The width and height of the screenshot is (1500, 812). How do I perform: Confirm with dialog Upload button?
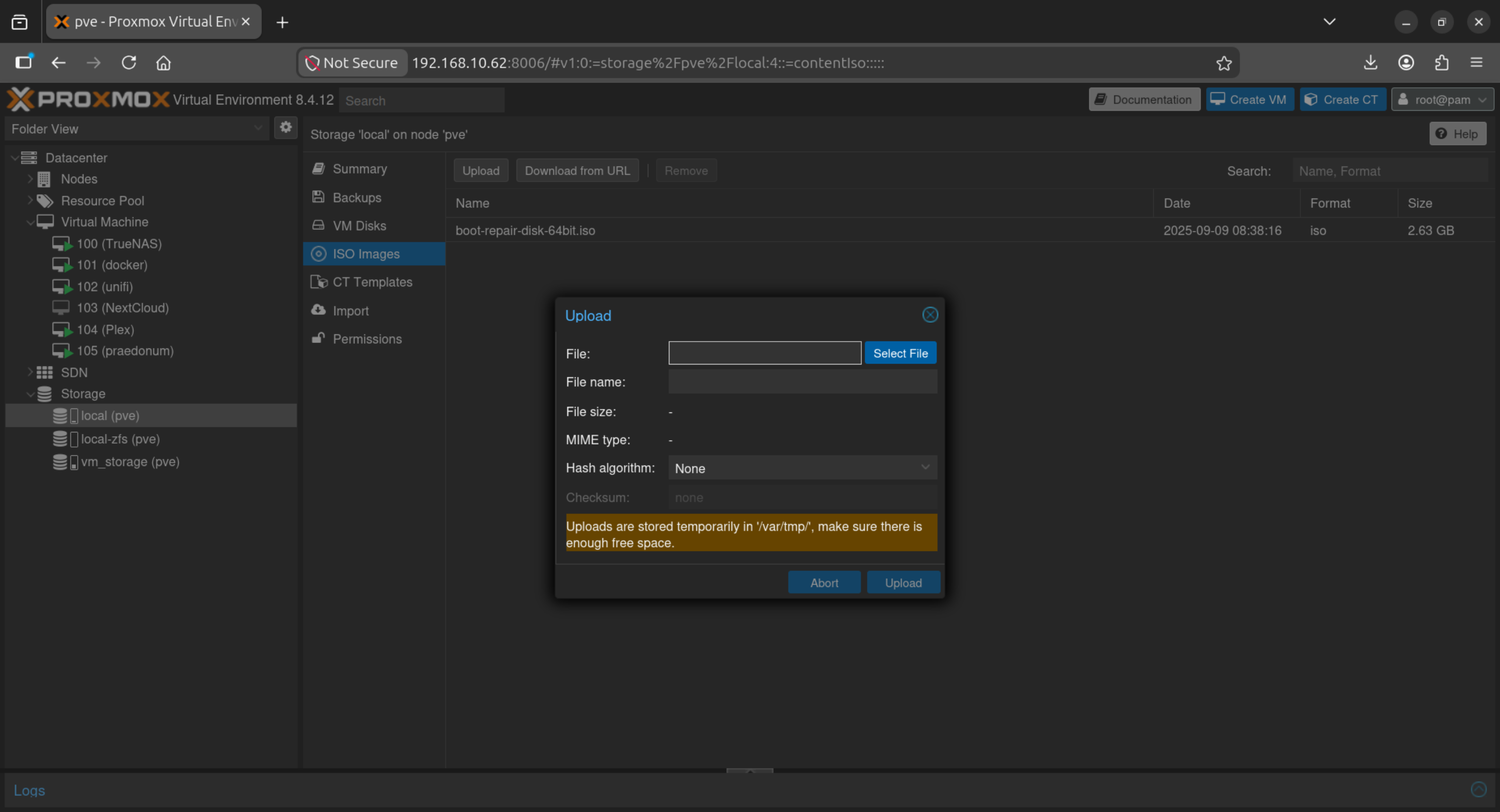click(x=903, y=583)
